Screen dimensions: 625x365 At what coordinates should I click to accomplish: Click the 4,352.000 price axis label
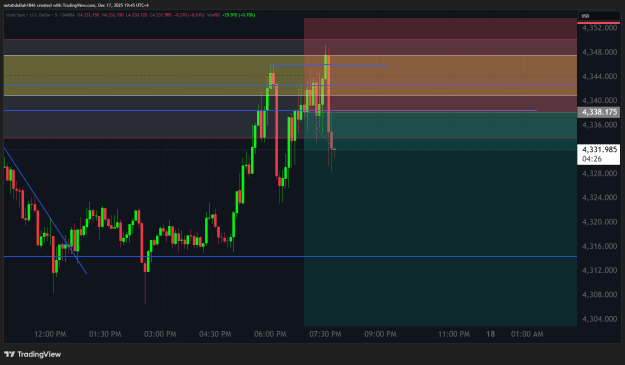(x=599, y=28)
